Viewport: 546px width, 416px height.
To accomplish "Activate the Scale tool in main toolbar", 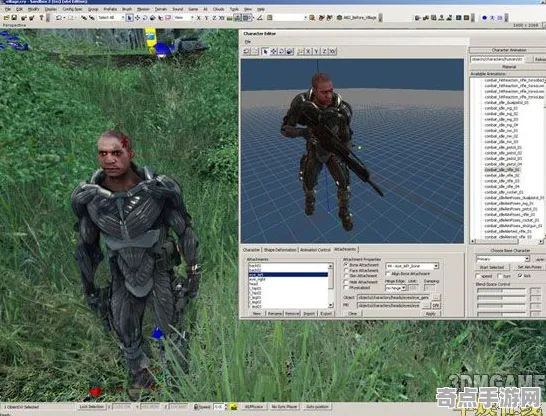I will [x=153, y=17].
